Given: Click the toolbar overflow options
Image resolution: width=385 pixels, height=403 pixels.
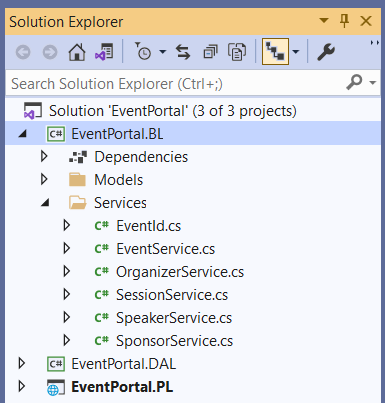Looking at the screenshot, I should (375, 43).
